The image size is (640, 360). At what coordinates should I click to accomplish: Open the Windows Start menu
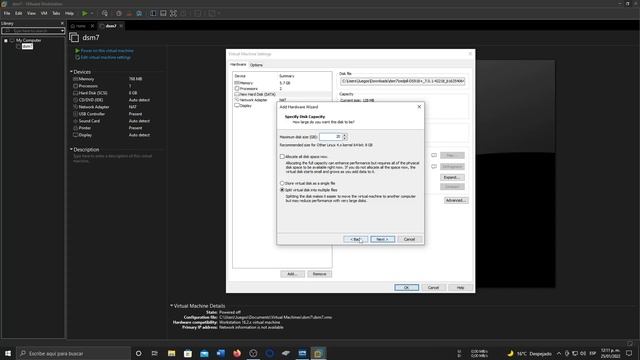(8, 353)
